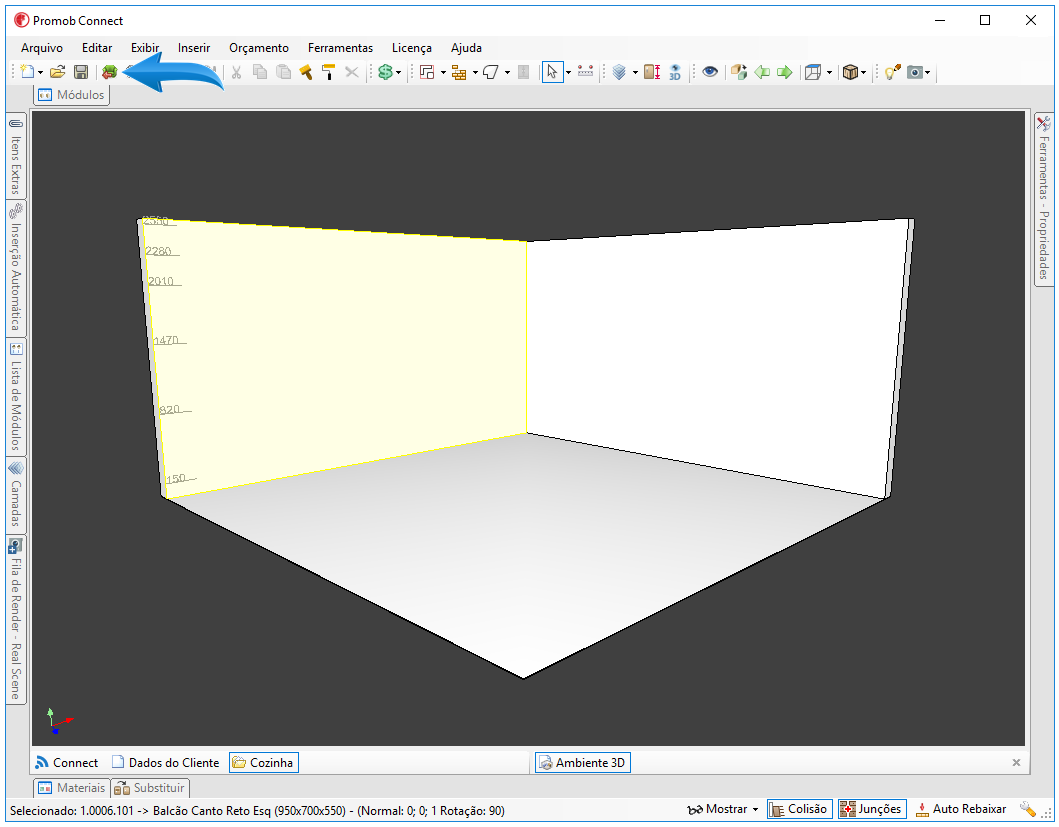The height and width of the screenshot is (827, 1059).
Task: Open the Editar menu
Action: pyautogui.click(x=97, y=48)
